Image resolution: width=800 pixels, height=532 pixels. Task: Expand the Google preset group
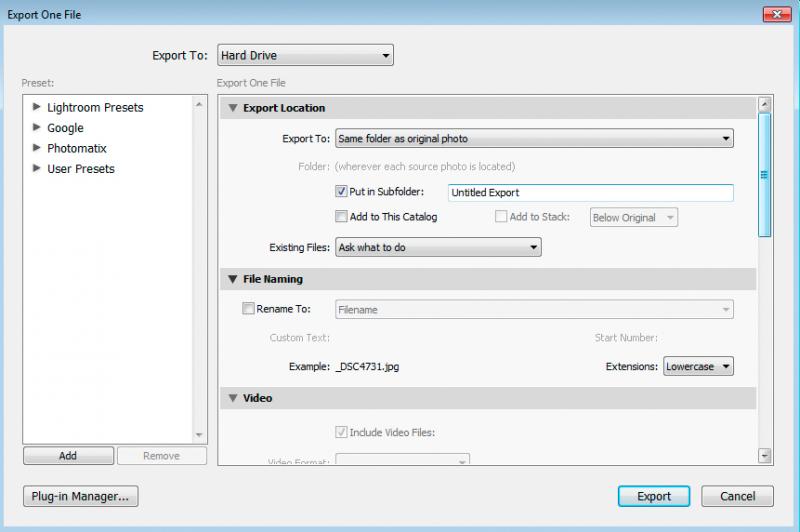pos(36,127)
